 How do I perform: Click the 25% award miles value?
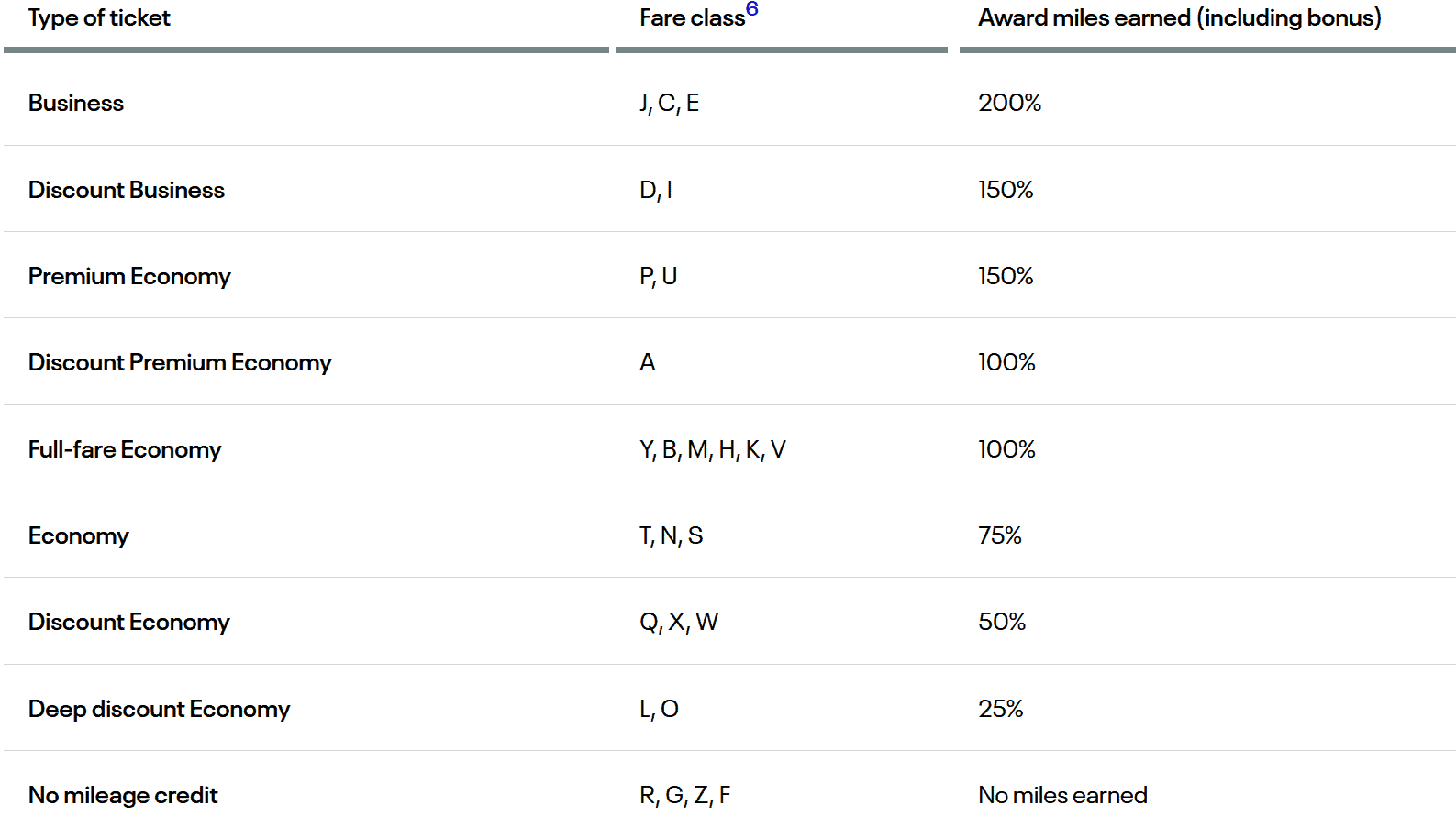coord(1000,709)
